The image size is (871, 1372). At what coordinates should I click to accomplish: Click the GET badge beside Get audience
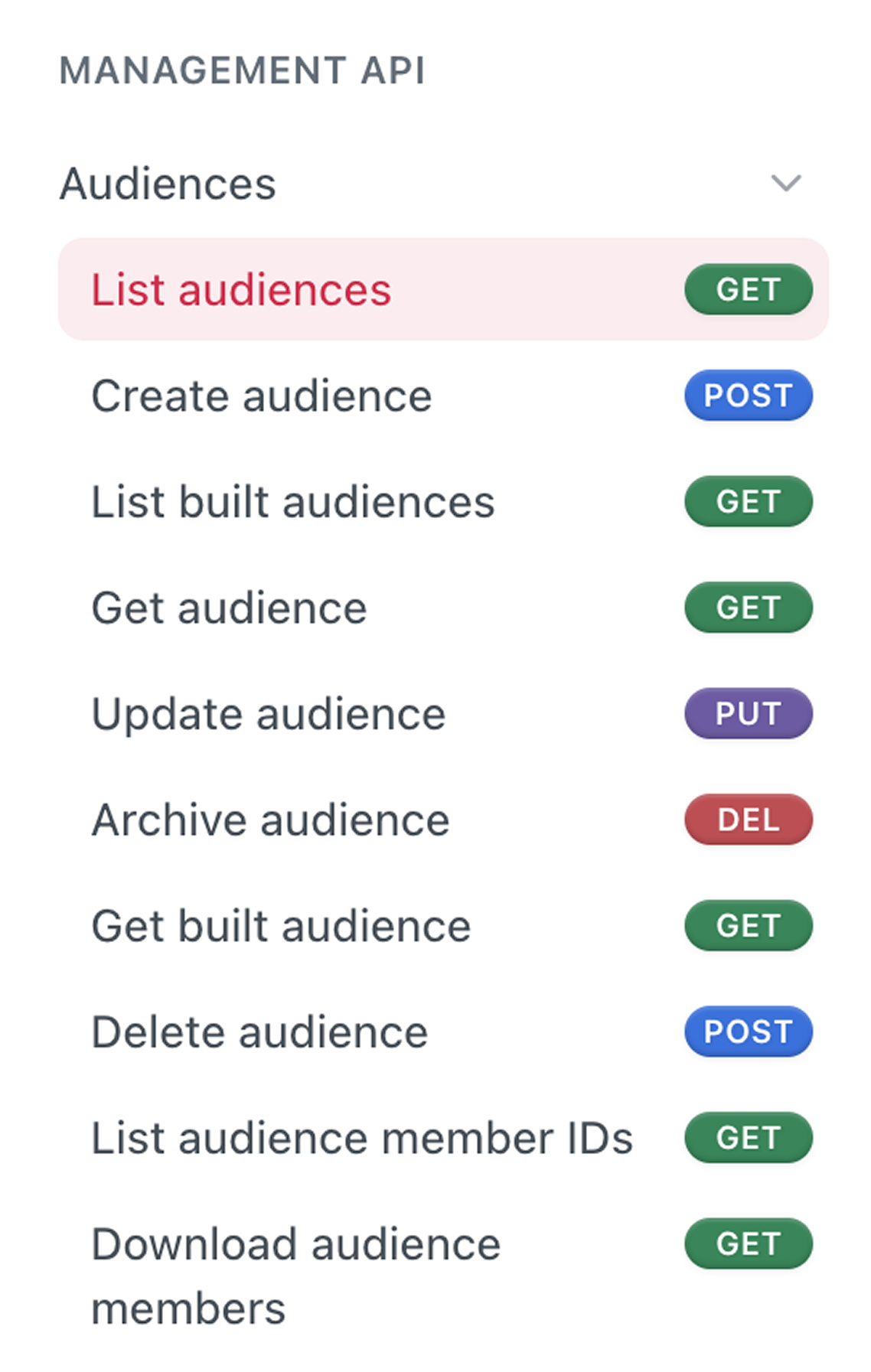[x=748, y=608]
